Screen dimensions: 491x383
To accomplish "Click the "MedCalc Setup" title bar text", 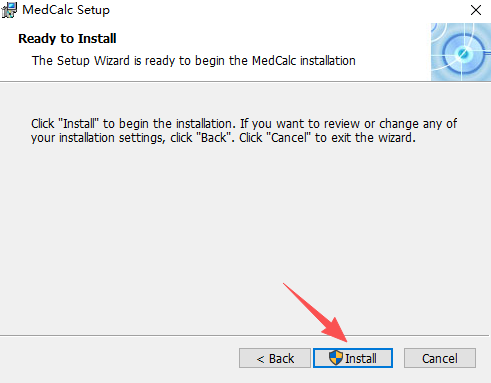I will (x=66, y=10).
